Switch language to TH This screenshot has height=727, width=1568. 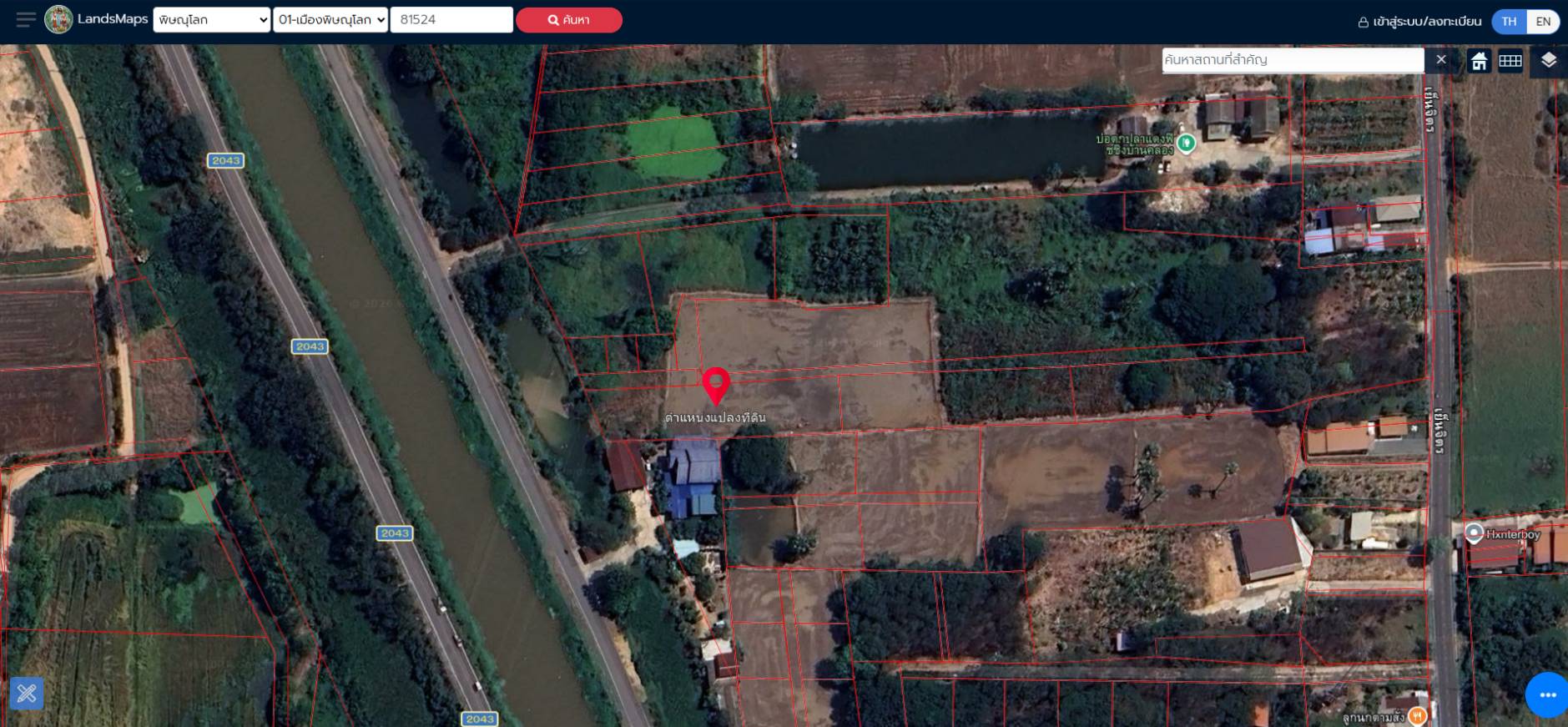point(1509,22)
